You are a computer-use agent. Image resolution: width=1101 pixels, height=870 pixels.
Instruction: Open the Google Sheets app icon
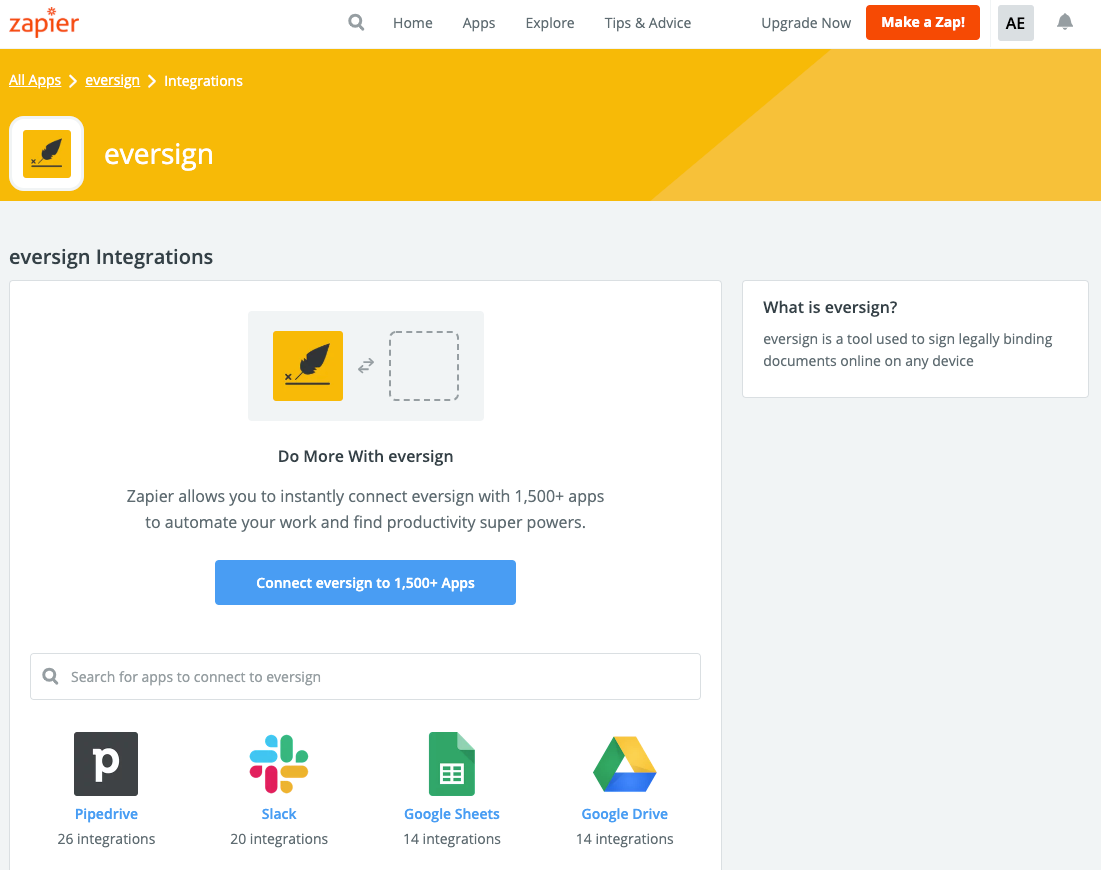pyautogui.click(x=451, y=764)
